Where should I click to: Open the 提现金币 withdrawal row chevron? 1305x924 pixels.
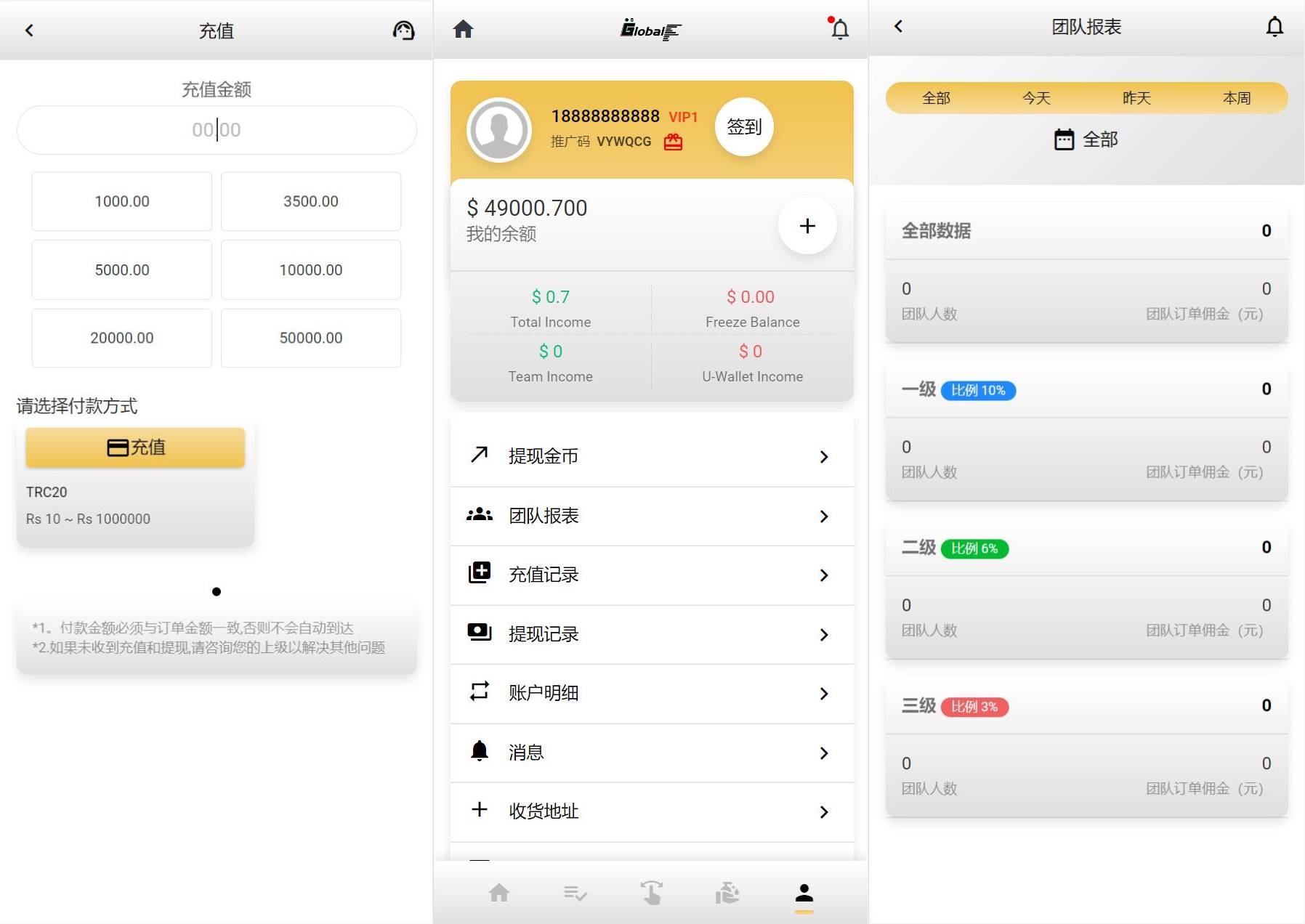(x=823, y=456)
